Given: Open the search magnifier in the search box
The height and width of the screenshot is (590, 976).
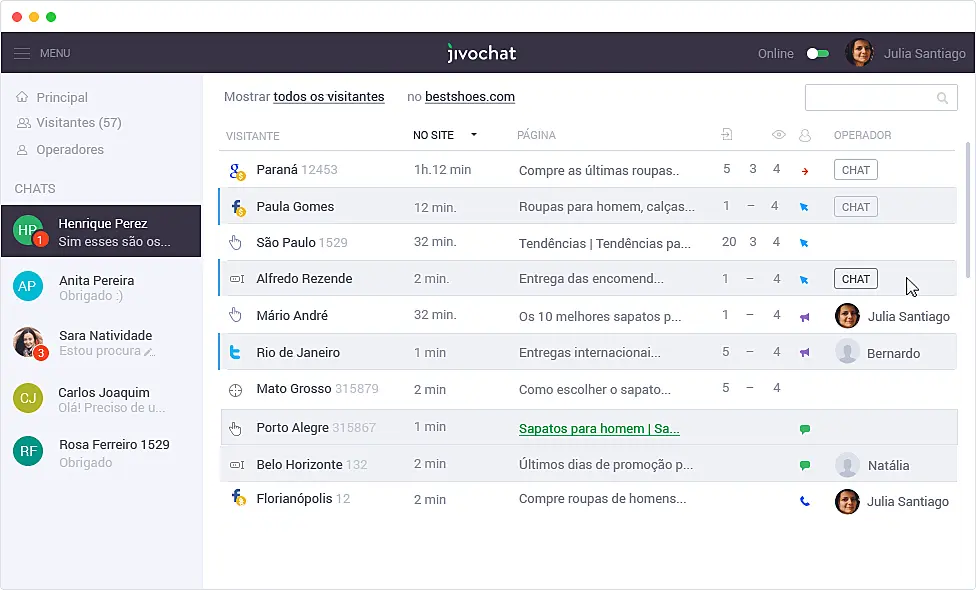Looking at the screenshot, I should [941, 97].
